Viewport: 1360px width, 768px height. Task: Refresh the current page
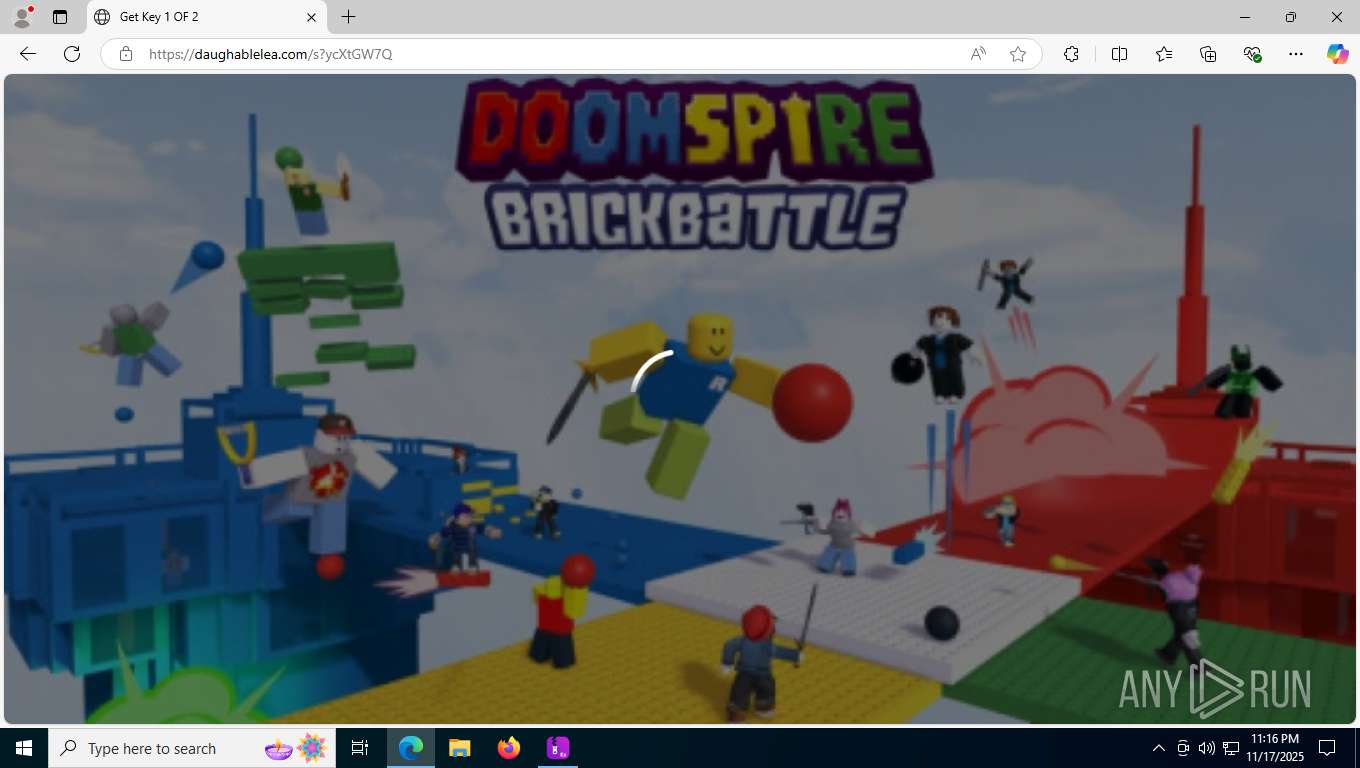point(72,54)
